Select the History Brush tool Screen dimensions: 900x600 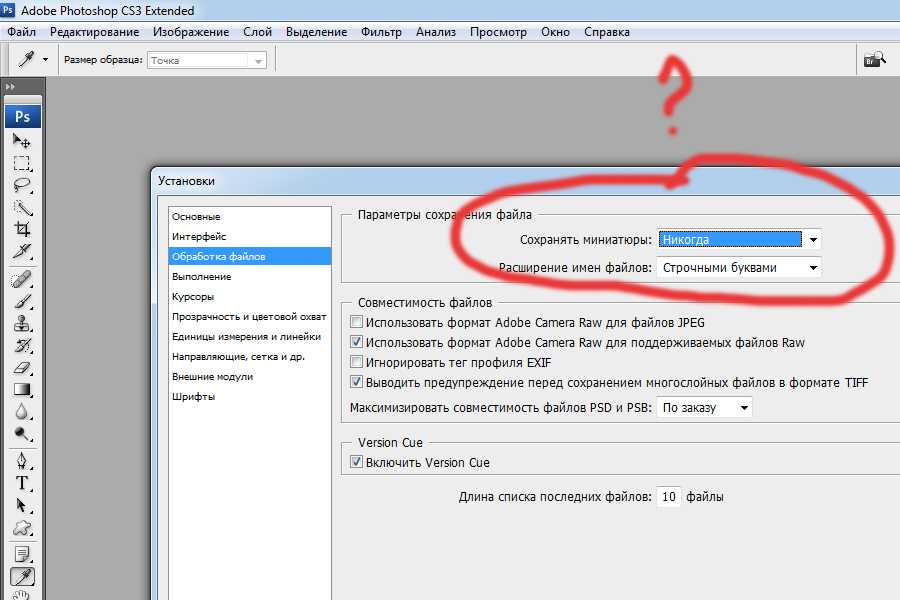point(22,346)
